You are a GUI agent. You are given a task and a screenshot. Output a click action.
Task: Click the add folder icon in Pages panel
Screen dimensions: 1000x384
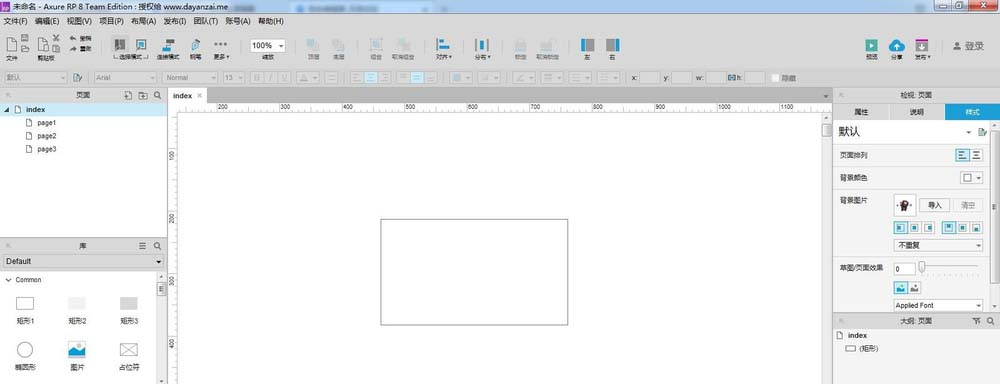pyautogui.click(x=143, y=95)
